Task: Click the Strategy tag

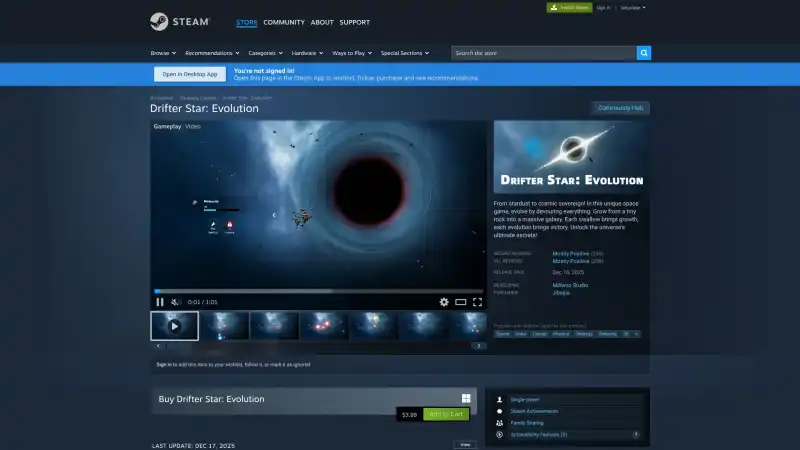Action: pyautogui.click(x=584, y=334)
